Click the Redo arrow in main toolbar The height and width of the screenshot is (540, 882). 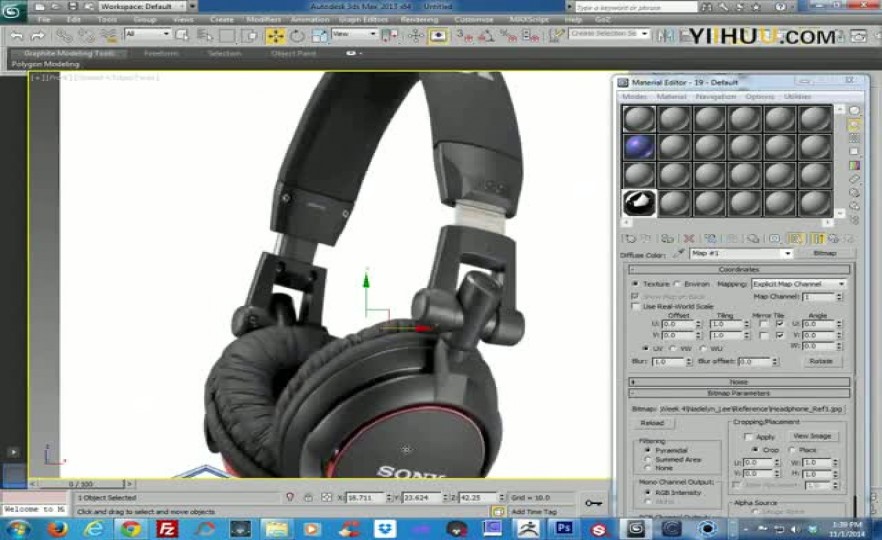click(38, 35)
